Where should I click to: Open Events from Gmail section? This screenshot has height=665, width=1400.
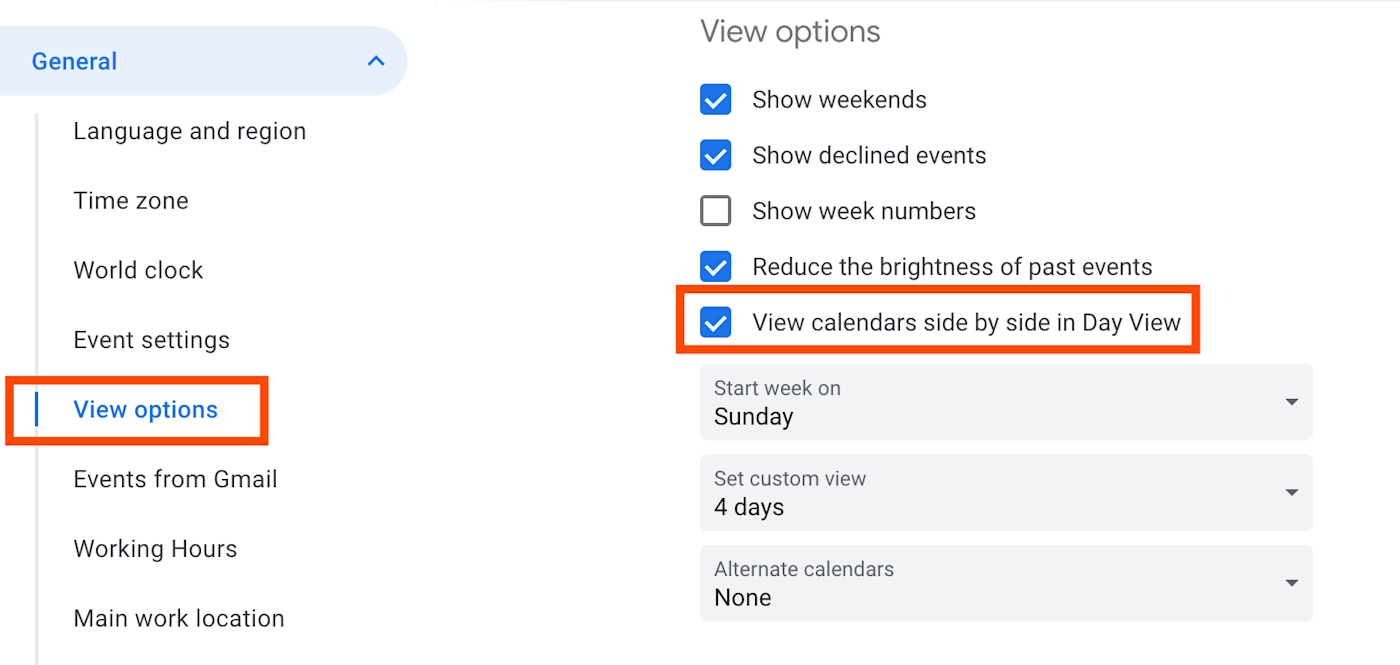(x=175, y=479)
